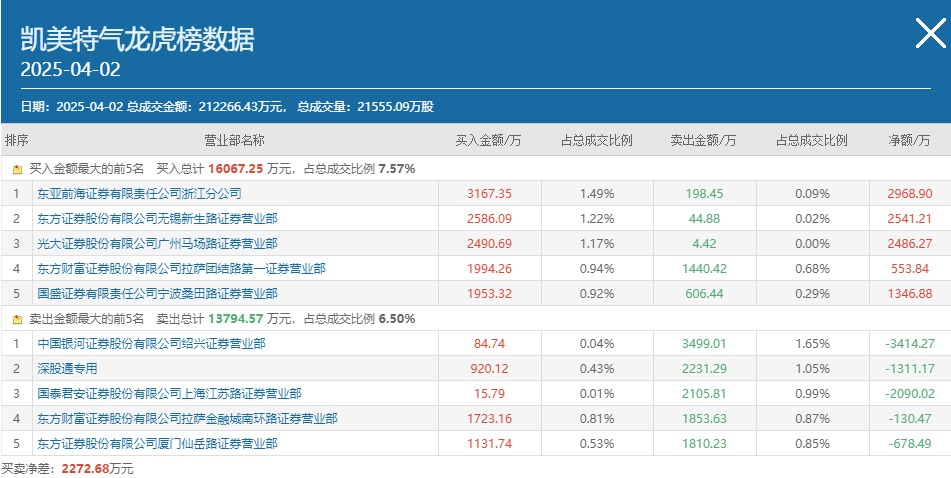Select net amount 2541.21 cell
The width and height of the screenshot is (951, 478).
pyautogui.click(x=910, y=218)
